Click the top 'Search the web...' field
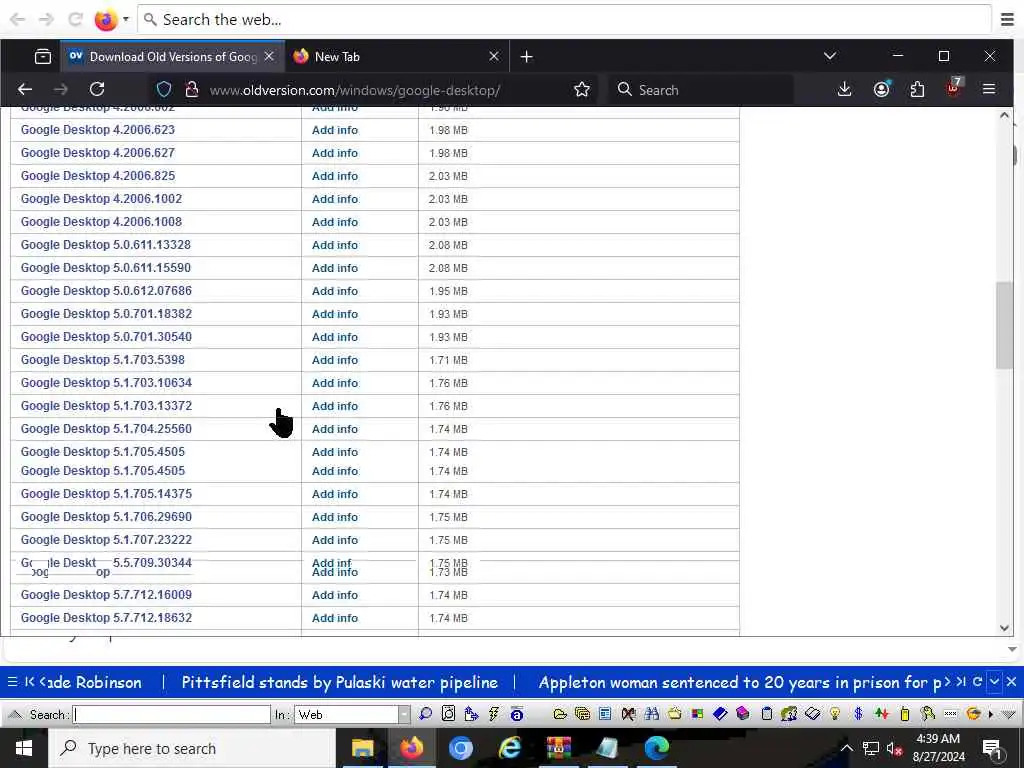This screenshot has width=1024, height=768. click(564, 20)
